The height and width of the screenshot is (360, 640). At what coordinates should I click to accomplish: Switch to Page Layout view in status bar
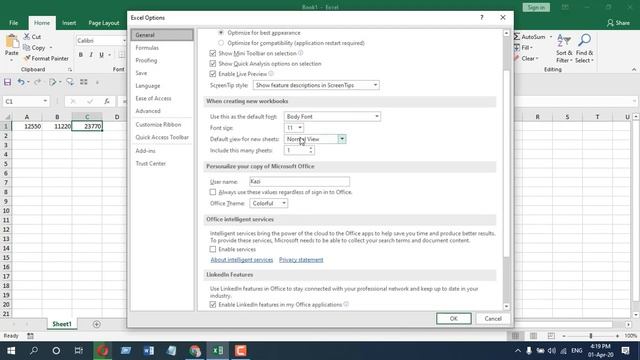533,336
